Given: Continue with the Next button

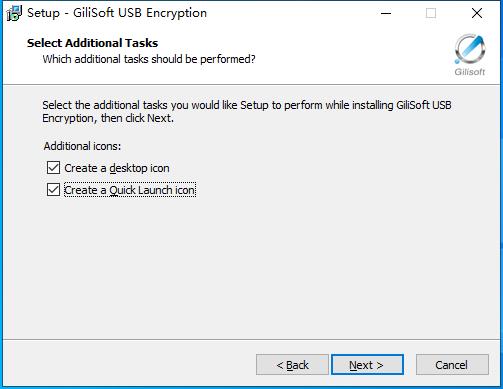Looking at the screenshot, I should click(x=367, y=365).
